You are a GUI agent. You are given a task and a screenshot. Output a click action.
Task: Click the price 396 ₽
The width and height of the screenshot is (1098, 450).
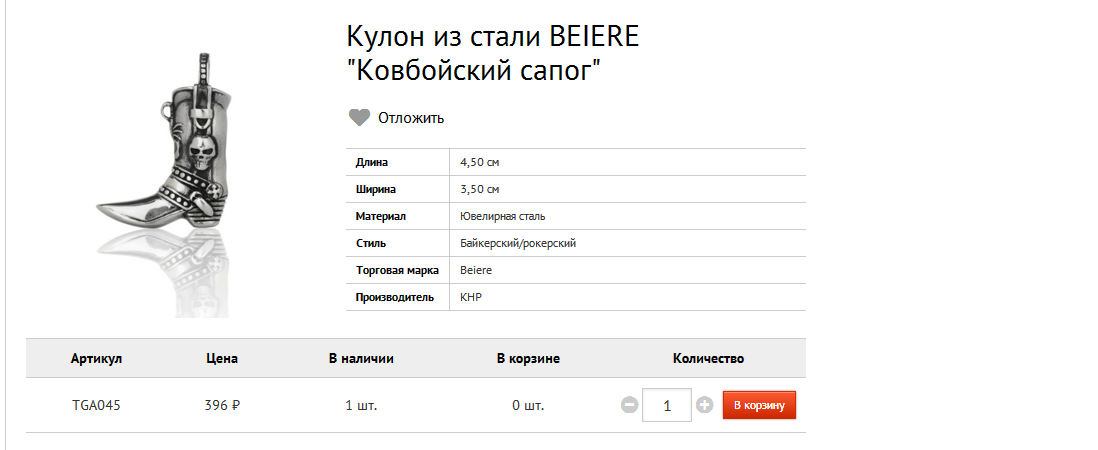pyautogui.click(x=222, y=405)
